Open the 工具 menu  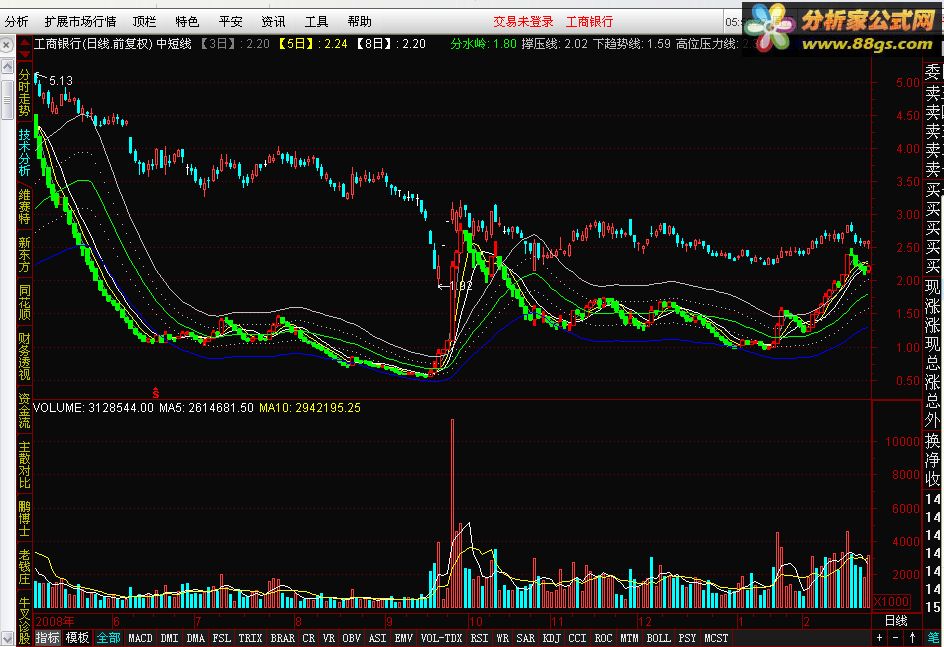(x=317, y=22)
